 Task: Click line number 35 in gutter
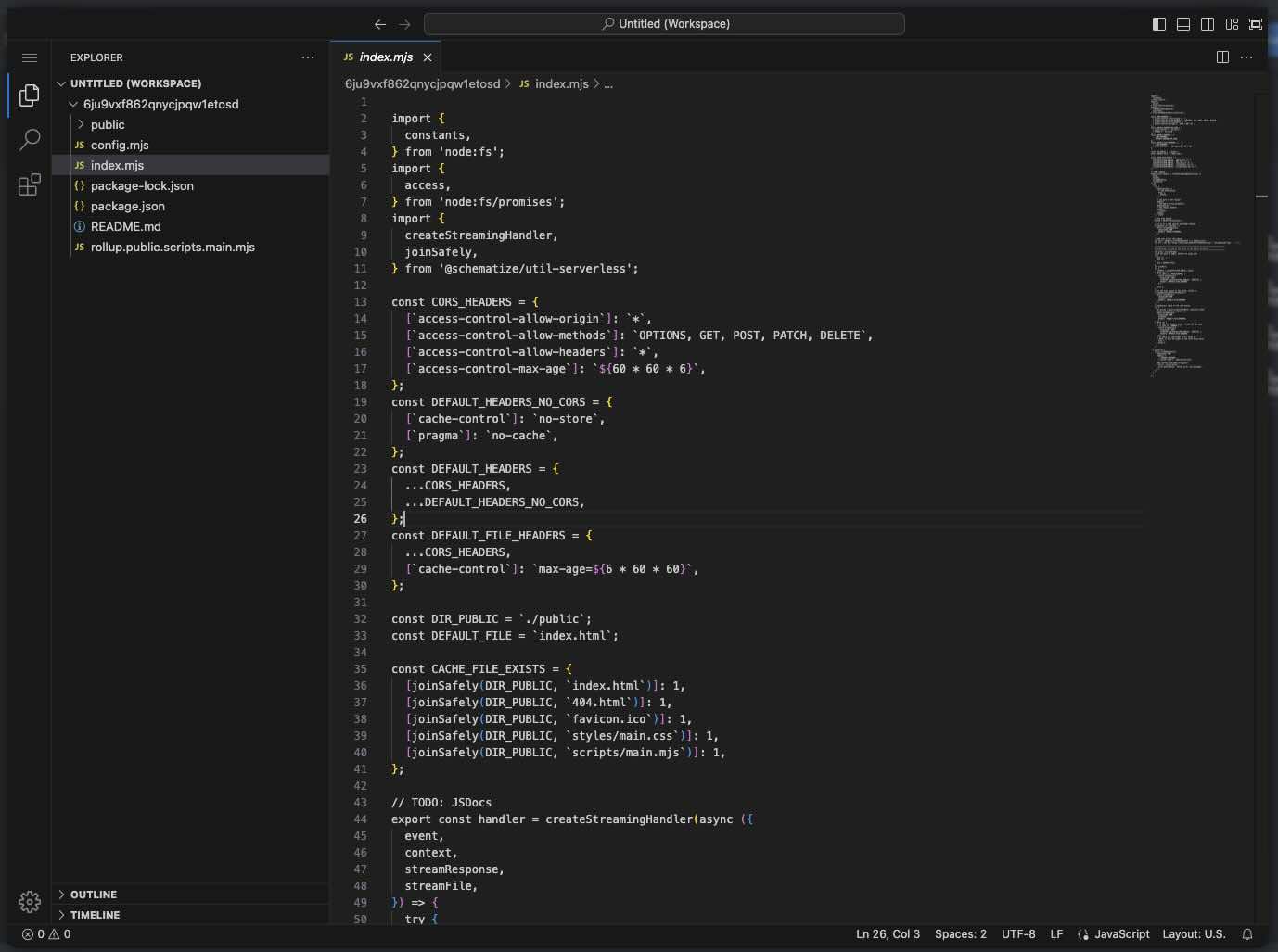(361, 669)
